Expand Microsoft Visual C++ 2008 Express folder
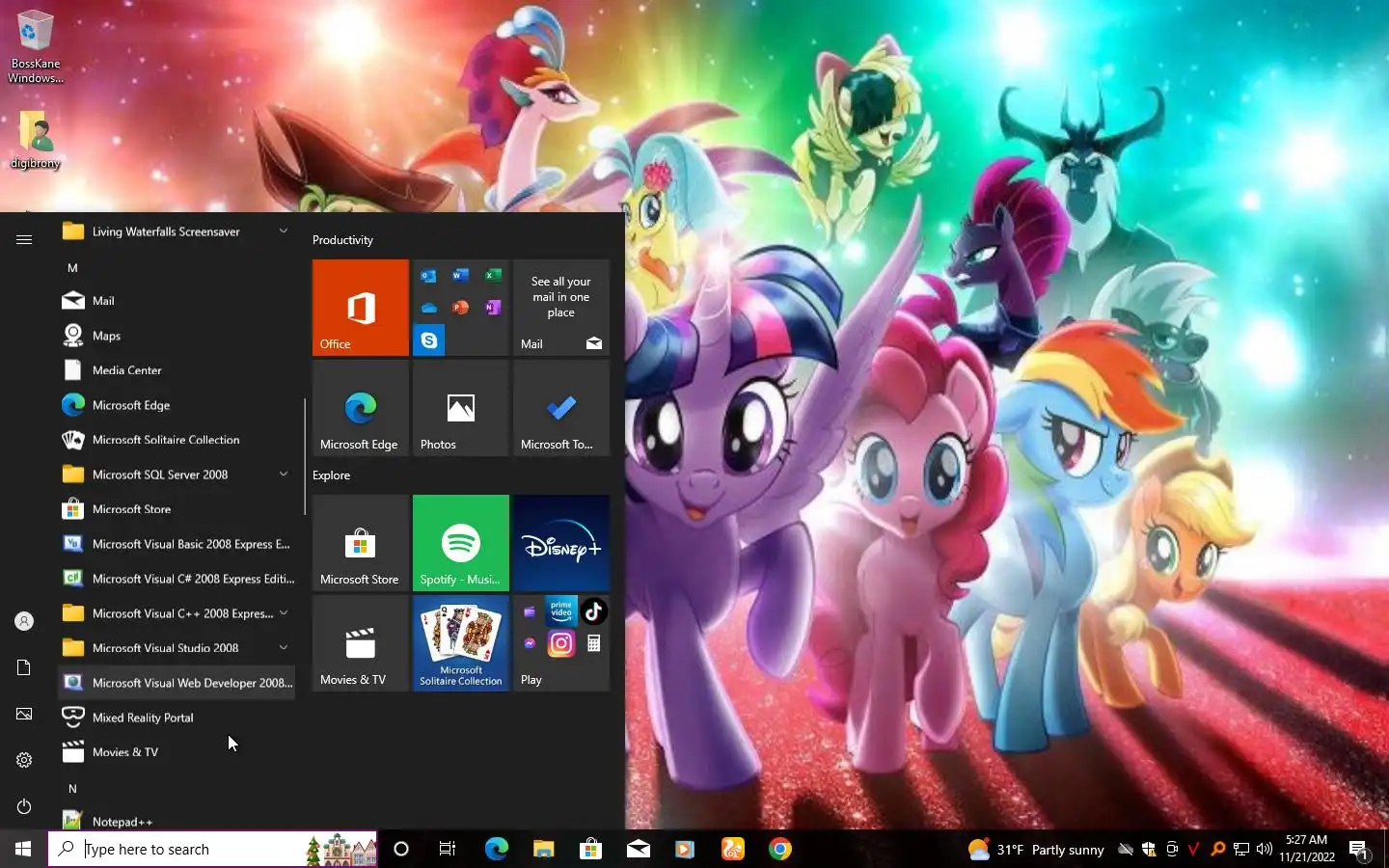The image size is (1389, 868). click(177, 613)
